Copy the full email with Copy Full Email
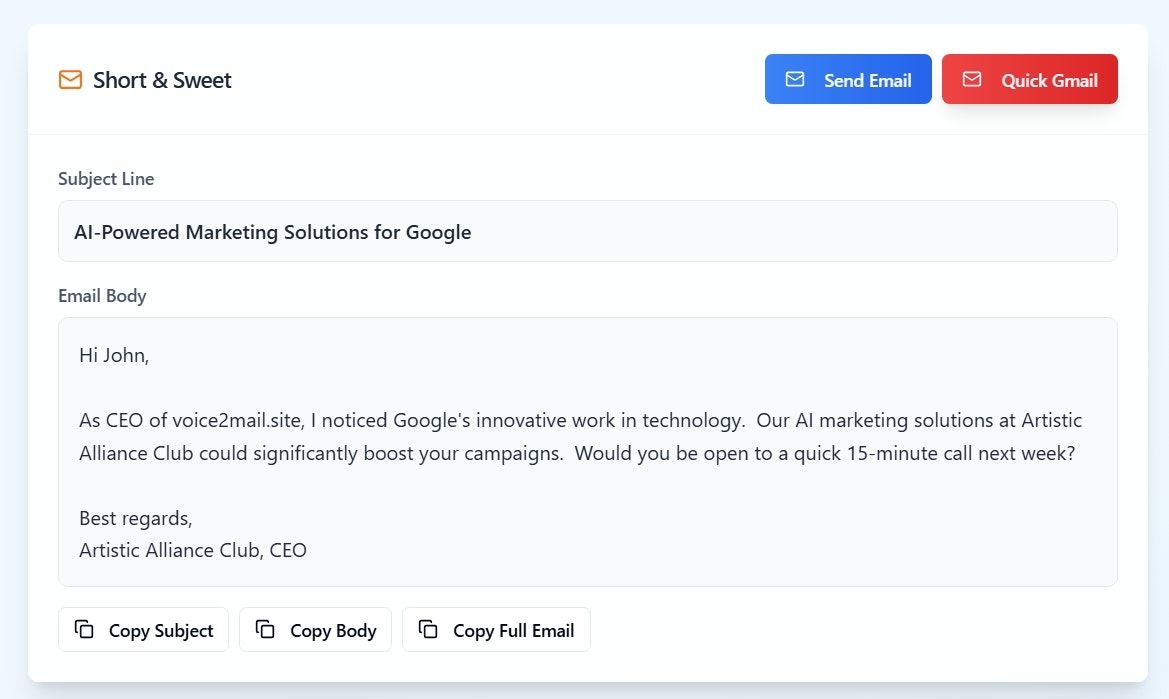1169x699 pixels. [496, 630]
